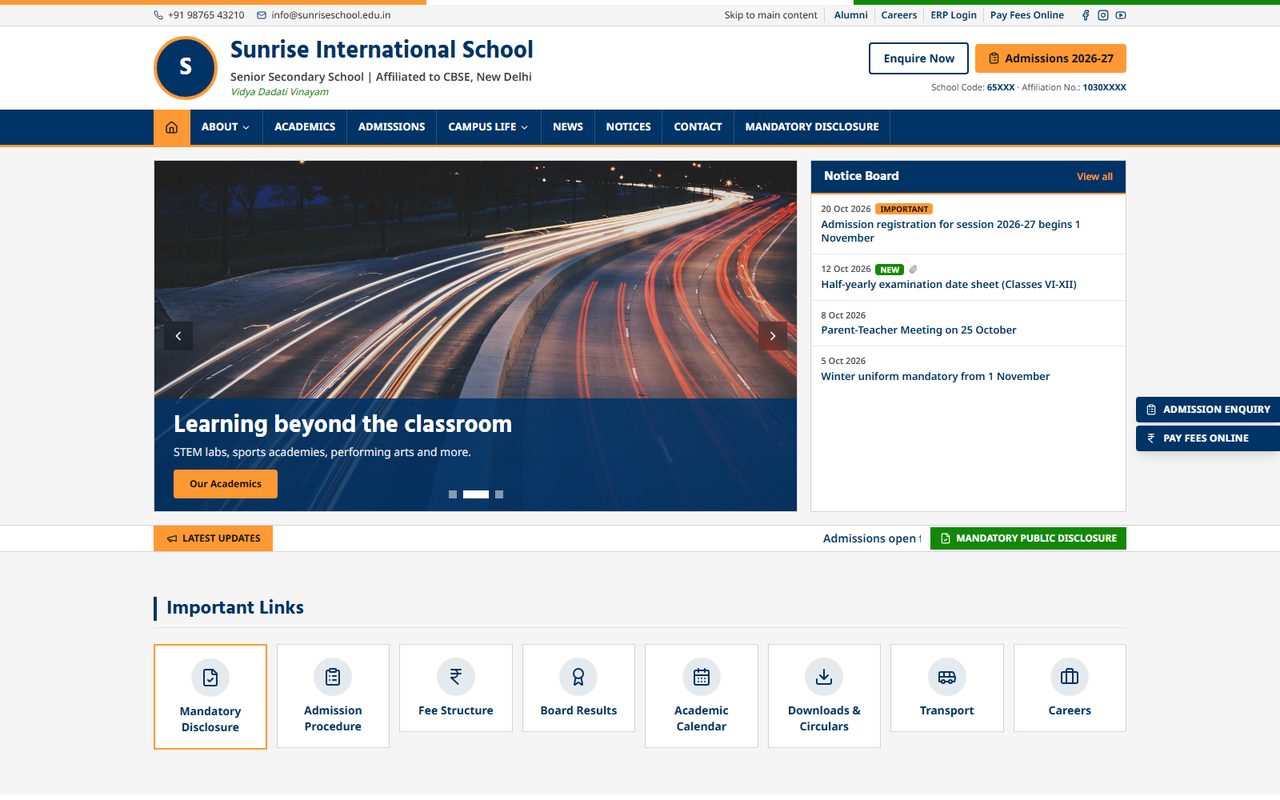Select the third carousel slide indicator

coord(499,494)
